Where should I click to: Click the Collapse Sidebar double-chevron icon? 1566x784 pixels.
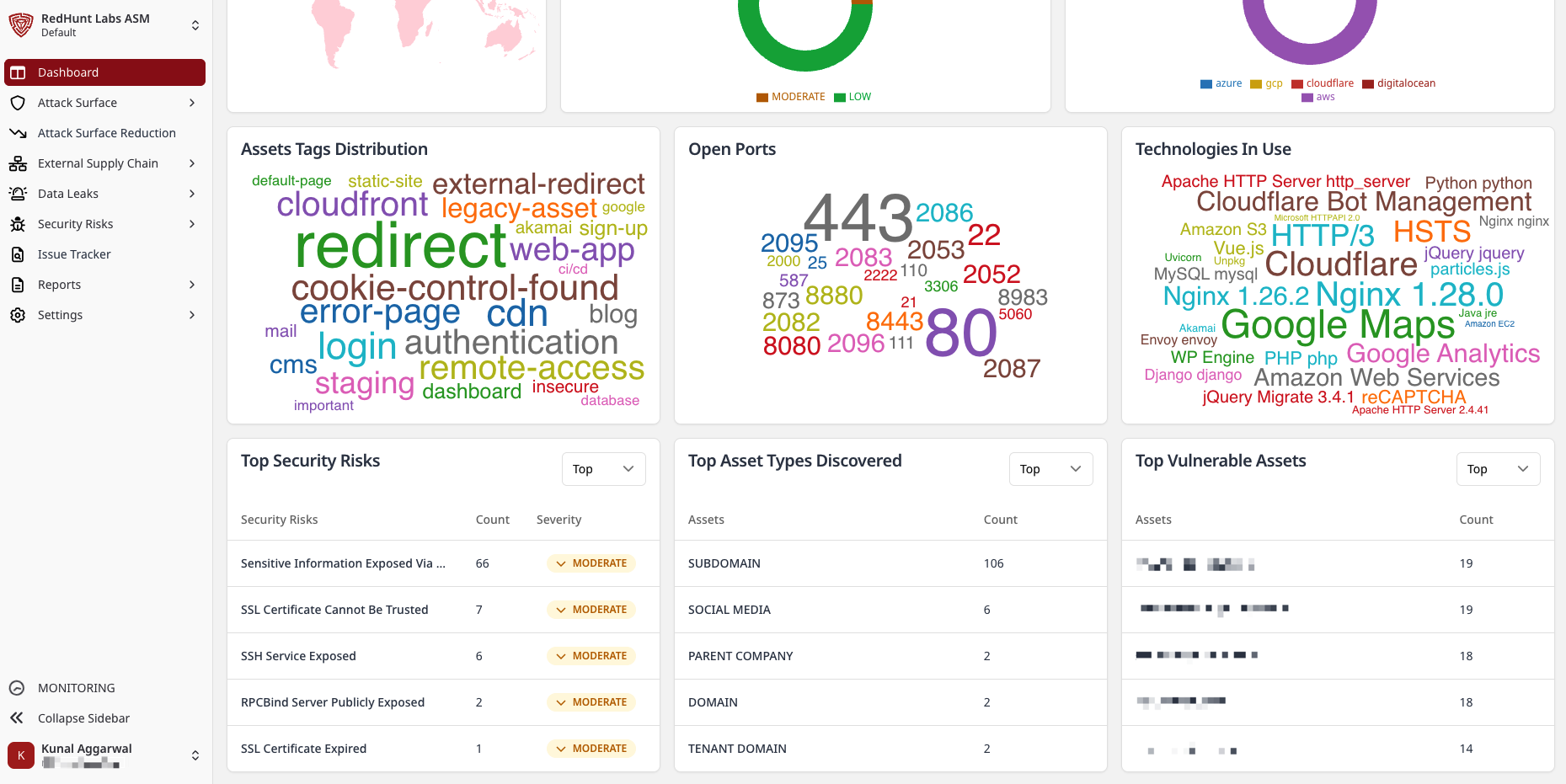17,718
